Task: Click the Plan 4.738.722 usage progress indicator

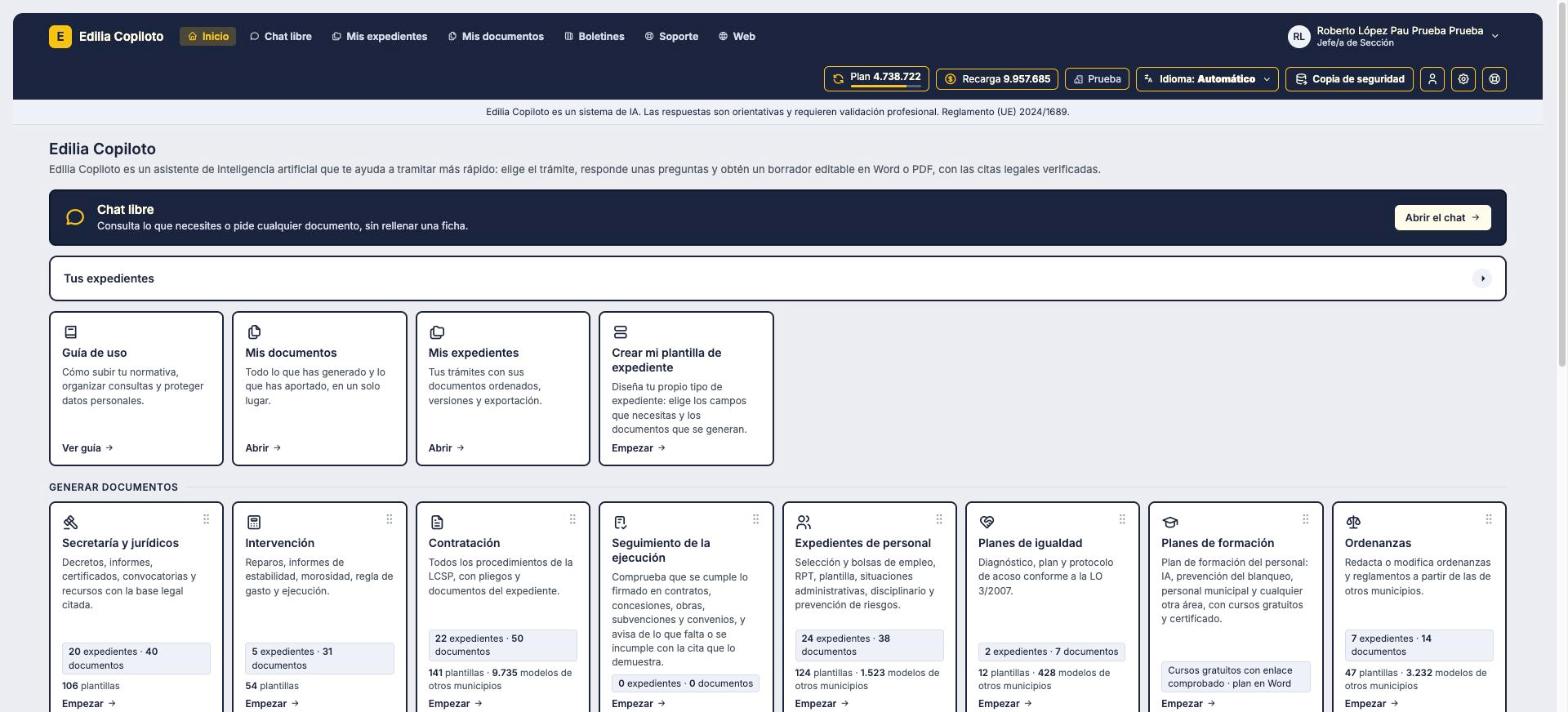Action: pyautogui.click(x=876, y=78)
